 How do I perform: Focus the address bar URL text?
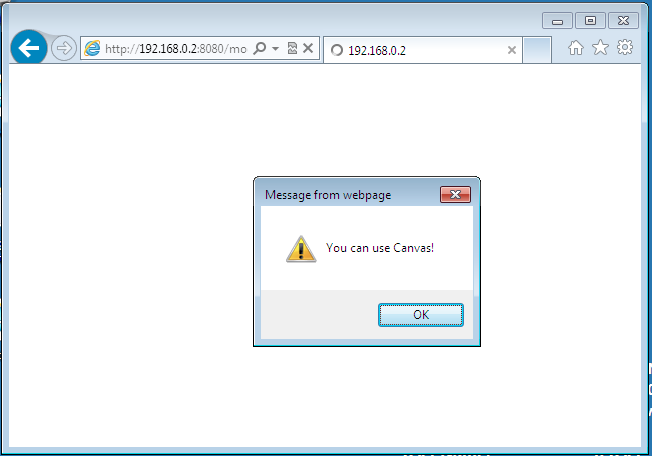tap(175, 49)
